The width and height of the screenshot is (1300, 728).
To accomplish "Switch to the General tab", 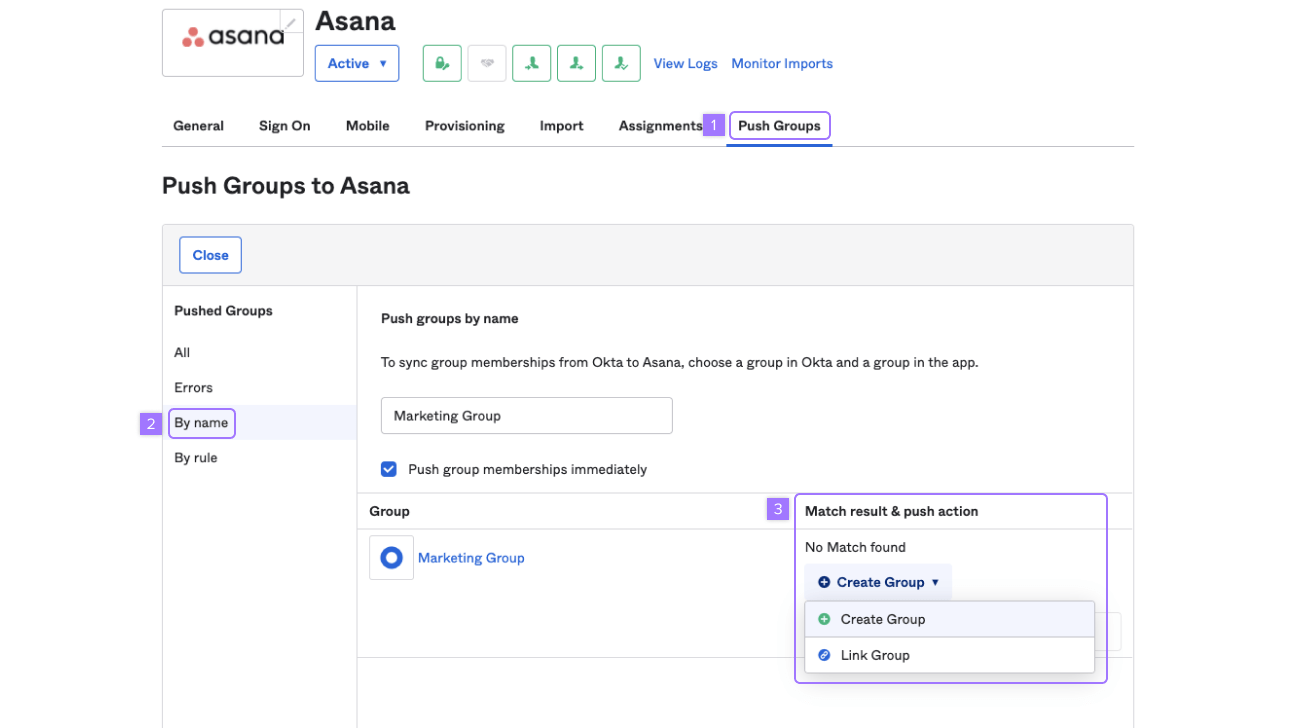I will [x=198, y=126].
